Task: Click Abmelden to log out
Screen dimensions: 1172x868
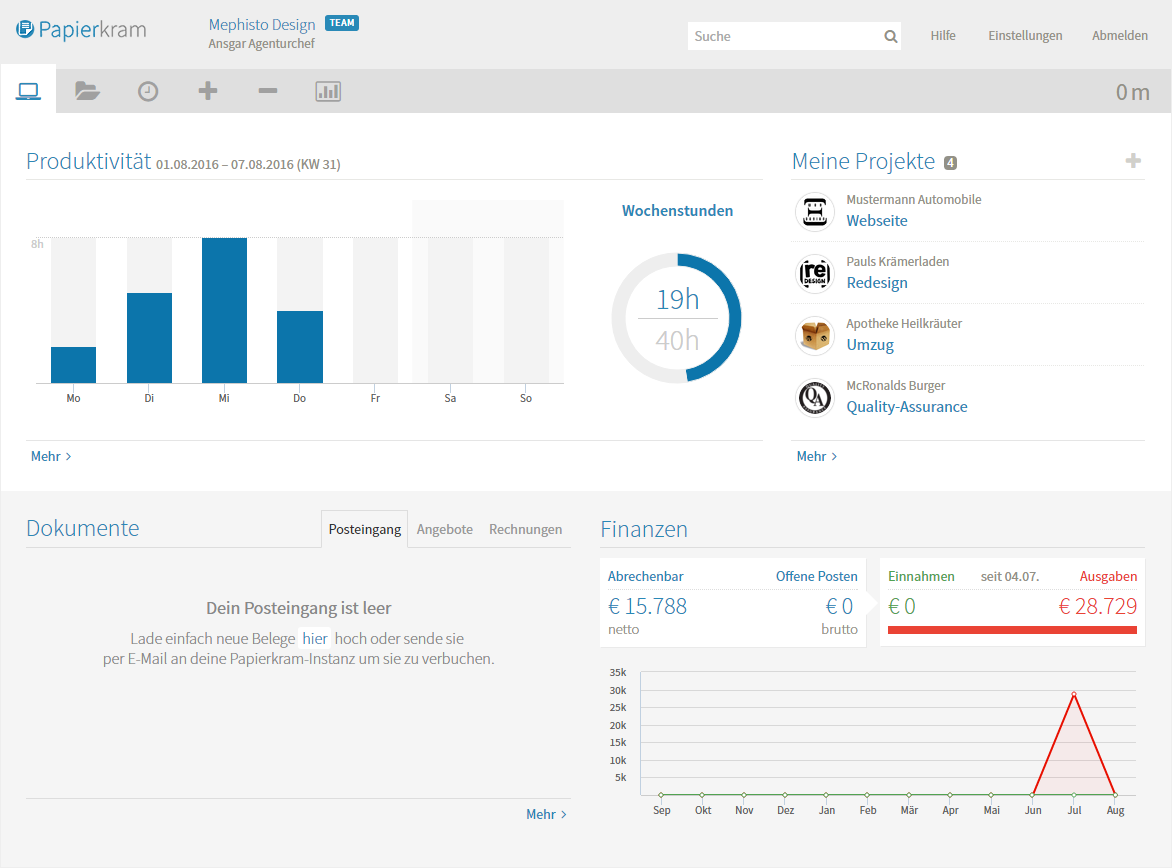Action: 1120,35
